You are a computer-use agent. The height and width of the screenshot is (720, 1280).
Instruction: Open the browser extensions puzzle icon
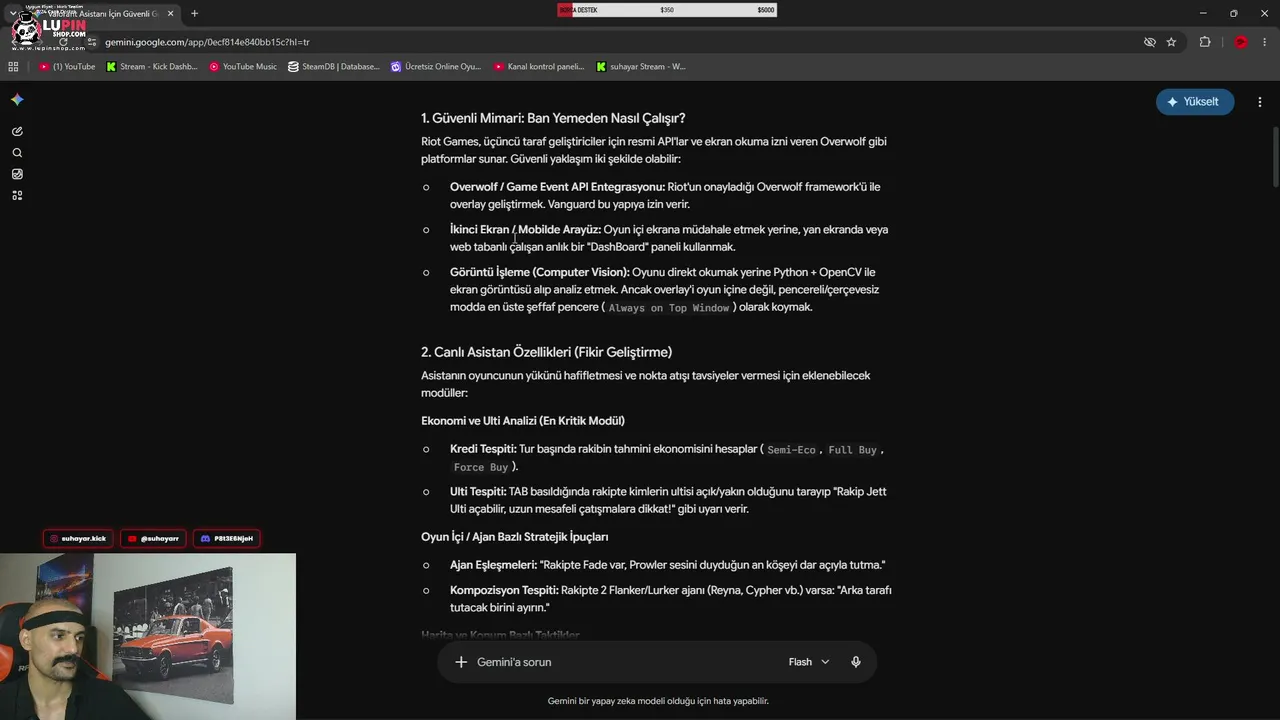pos(1205,42)
